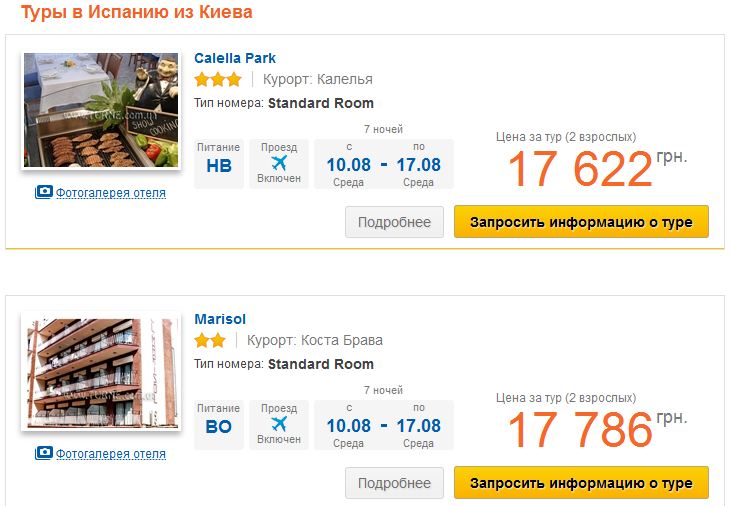Click Calella Park 10.08 - 17.08 date box
731x506 pixels.
coord(383,164)
